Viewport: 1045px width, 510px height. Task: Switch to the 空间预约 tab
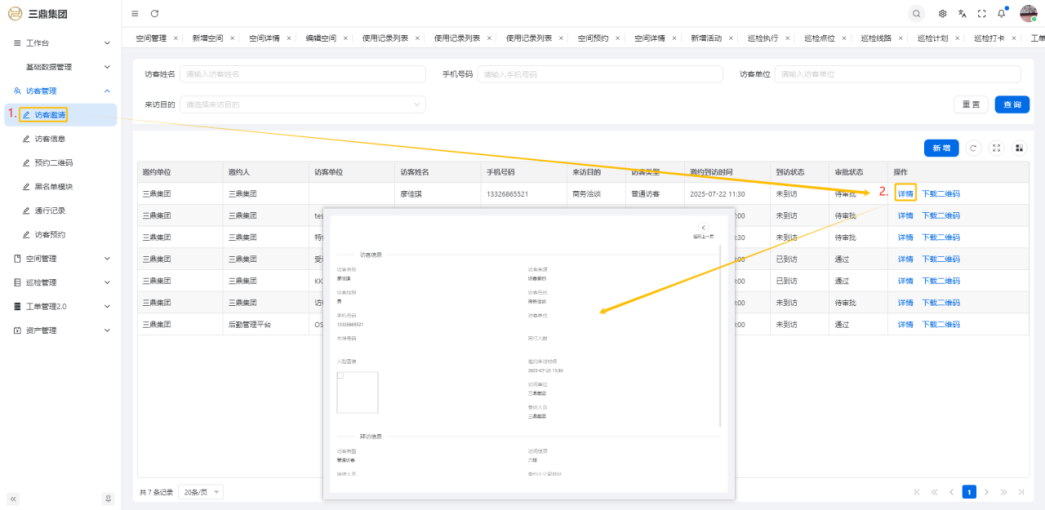[594, 38]
